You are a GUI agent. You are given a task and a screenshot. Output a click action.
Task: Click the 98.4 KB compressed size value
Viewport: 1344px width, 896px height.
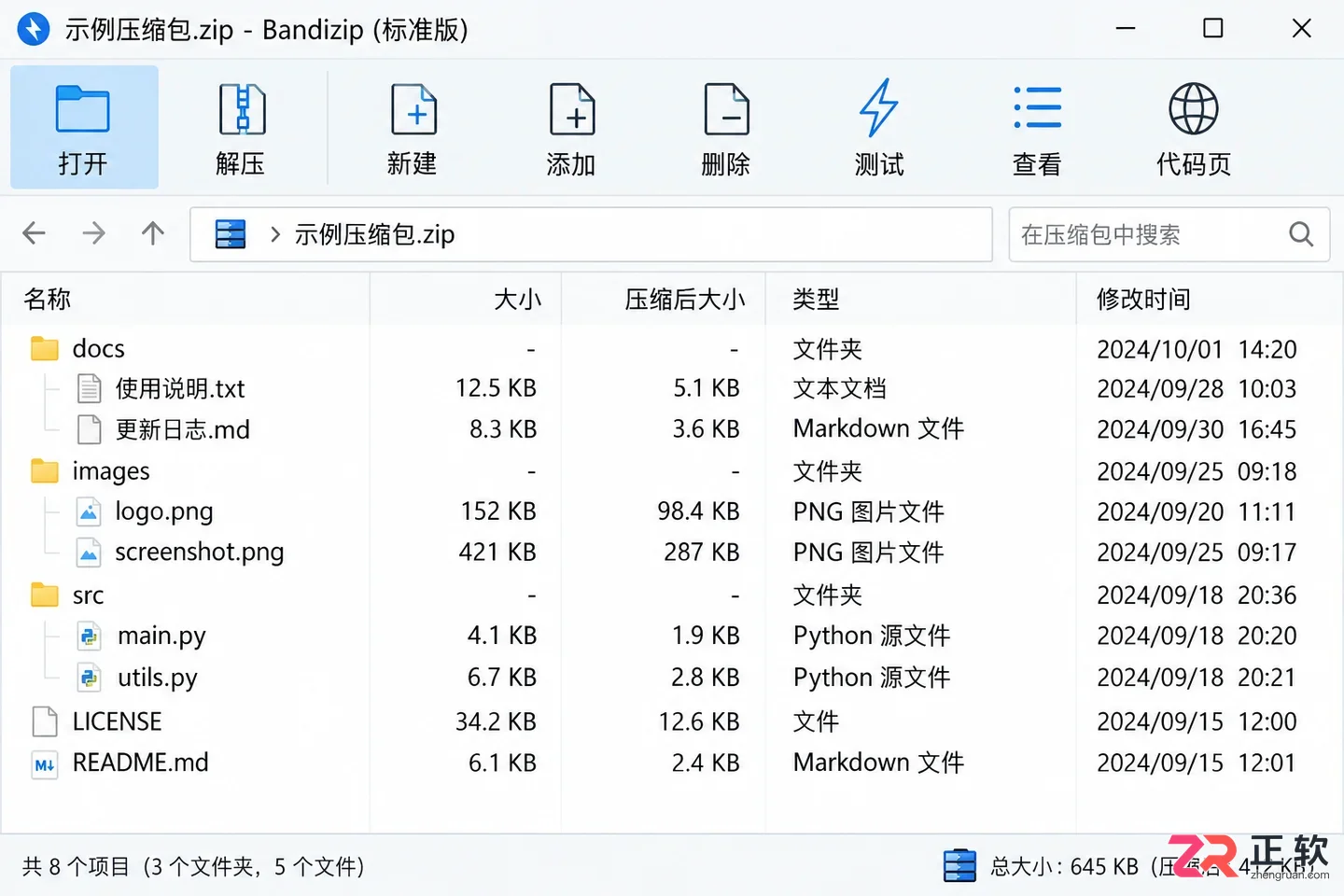698,511
